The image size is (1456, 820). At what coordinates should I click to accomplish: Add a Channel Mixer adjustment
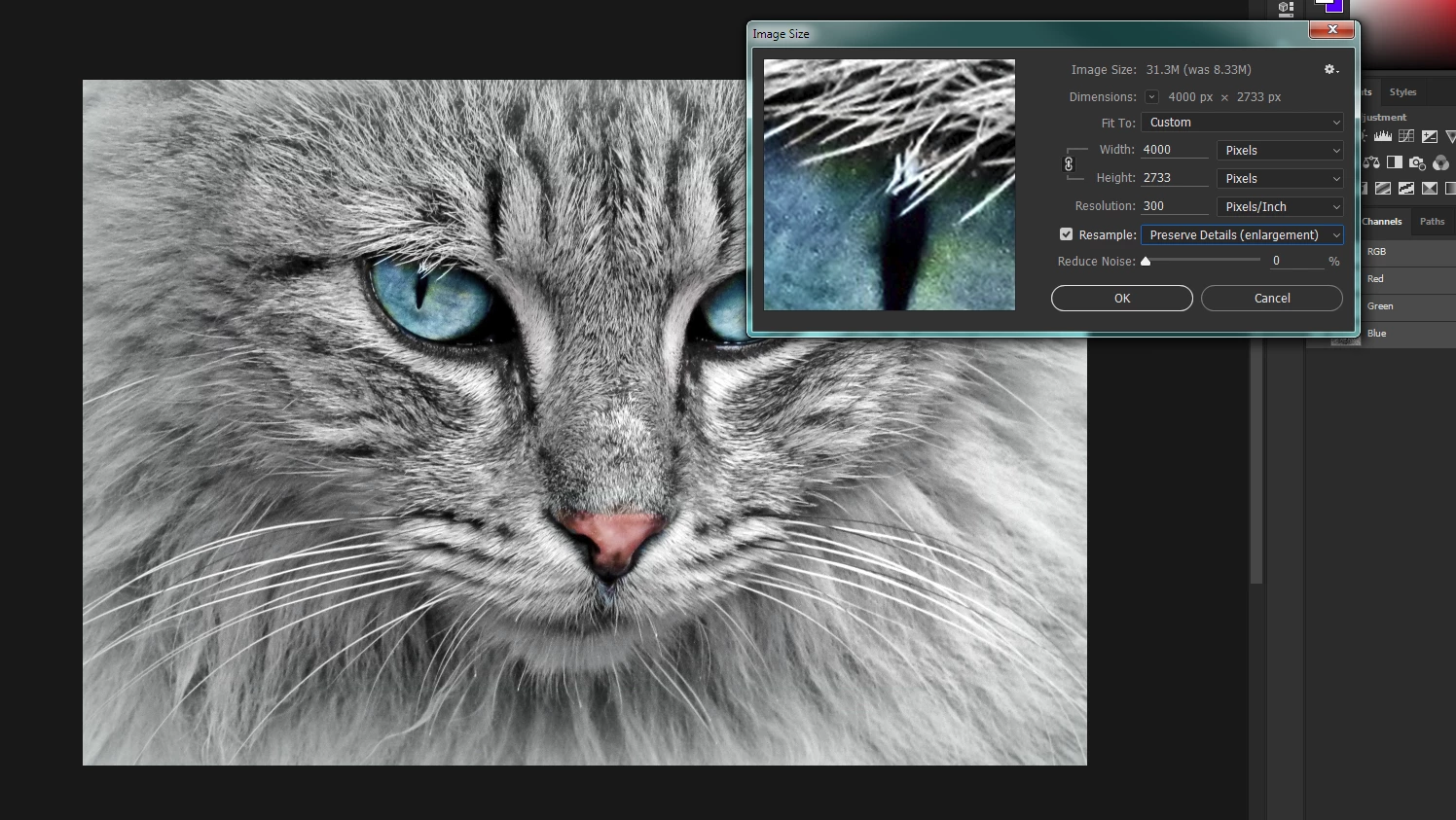[x=1440, y=162]
